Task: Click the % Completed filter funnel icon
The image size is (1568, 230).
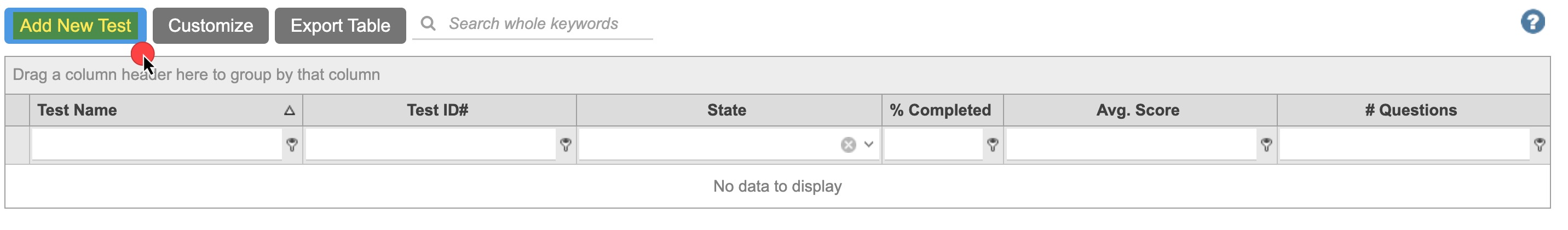Action: point(993,145)
